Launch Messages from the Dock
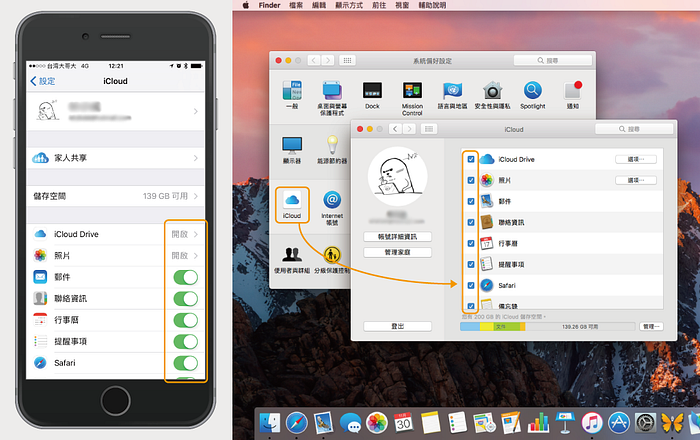 (x=350, y=423)
